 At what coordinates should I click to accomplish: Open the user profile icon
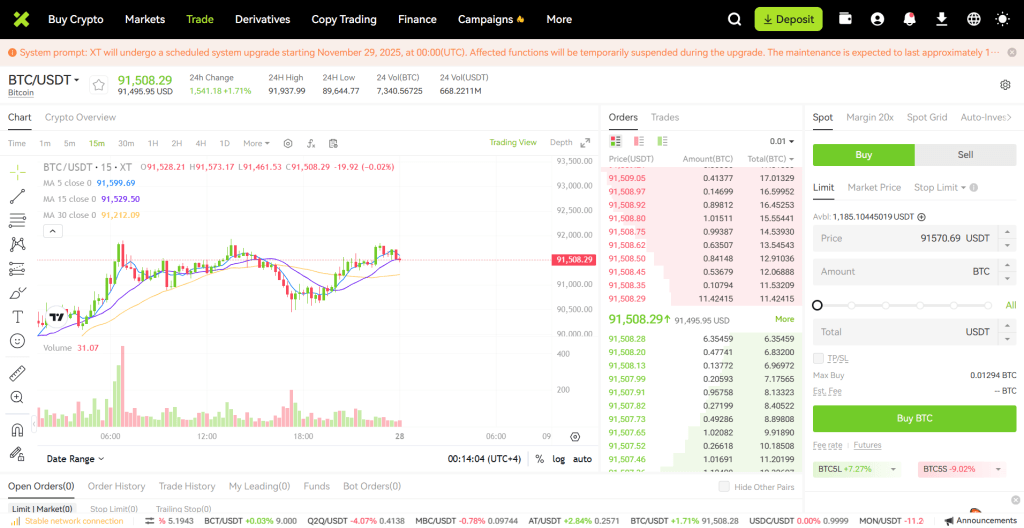coord(877,20)
